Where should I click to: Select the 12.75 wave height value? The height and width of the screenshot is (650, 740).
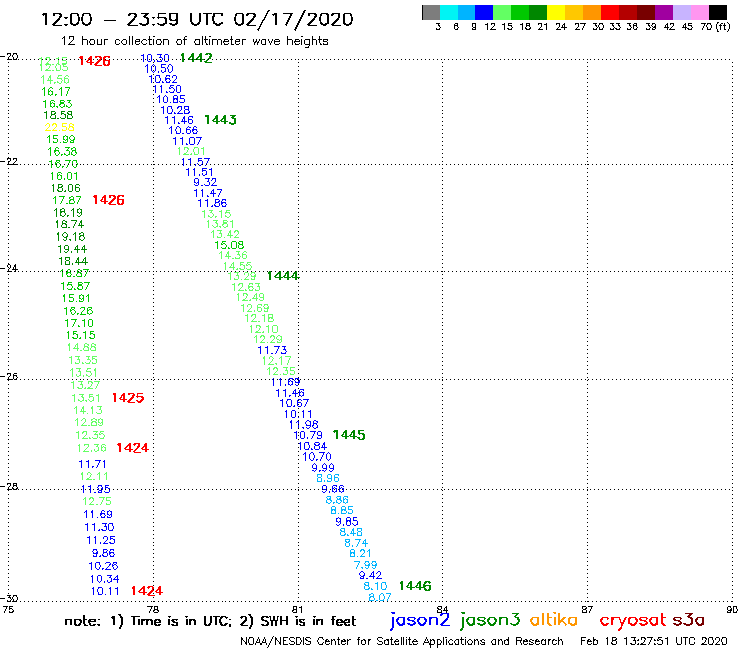click(x=97, y=501)
